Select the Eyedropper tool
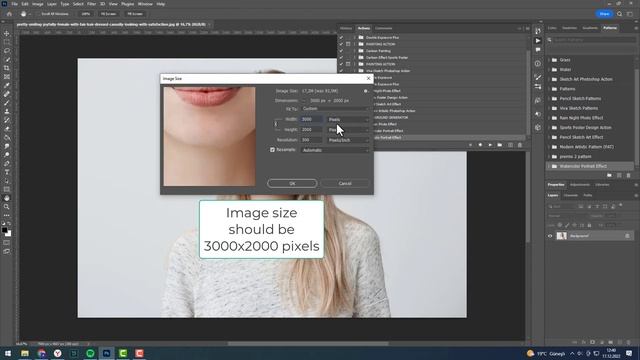The width and height of the screenshot is (640, 360). [x=7, y=85]
